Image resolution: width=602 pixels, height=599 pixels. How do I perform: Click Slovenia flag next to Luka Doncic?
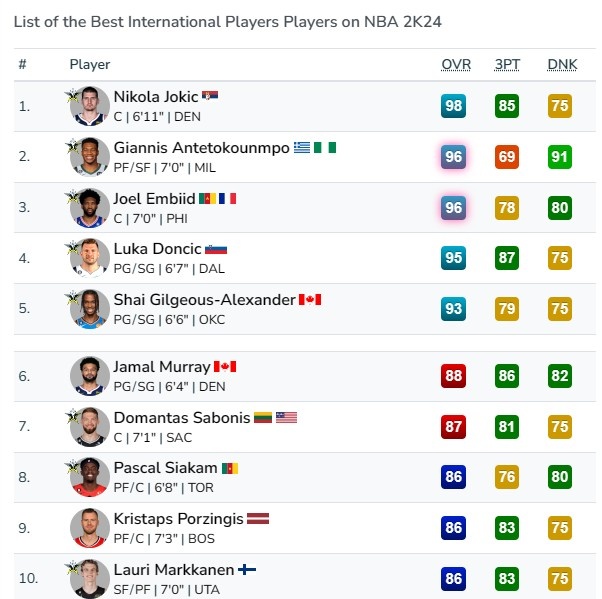216,249
